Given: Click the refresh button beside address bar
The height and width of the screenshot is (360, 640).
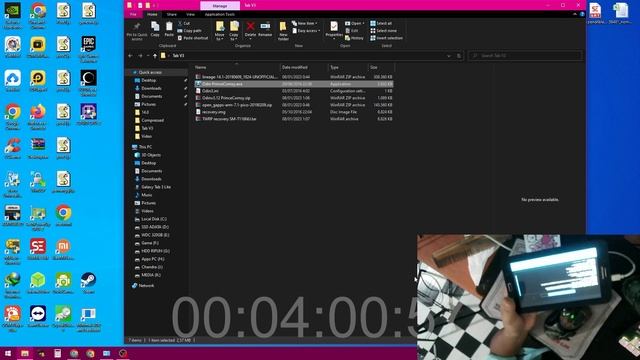Looking at the screenshot, I should pyautogui.click(x=459, y=56).
